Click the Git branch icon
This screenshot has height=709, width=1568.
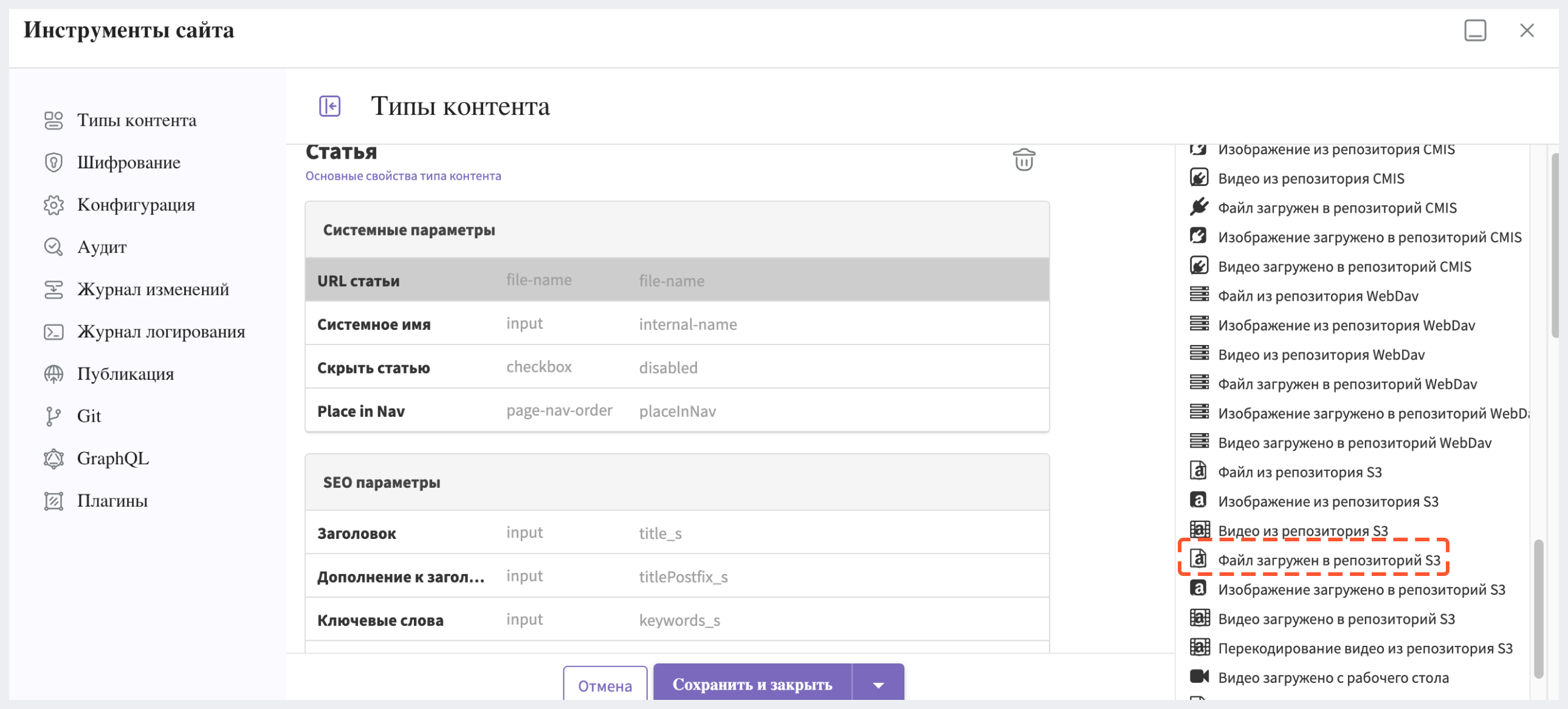coord(53,416)
